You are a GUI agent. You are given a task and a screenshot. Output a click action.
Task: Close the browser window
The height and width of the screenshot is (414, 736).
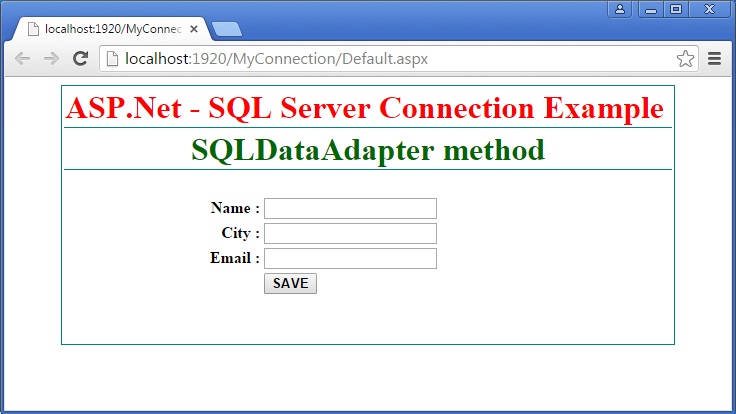[710, 9]
